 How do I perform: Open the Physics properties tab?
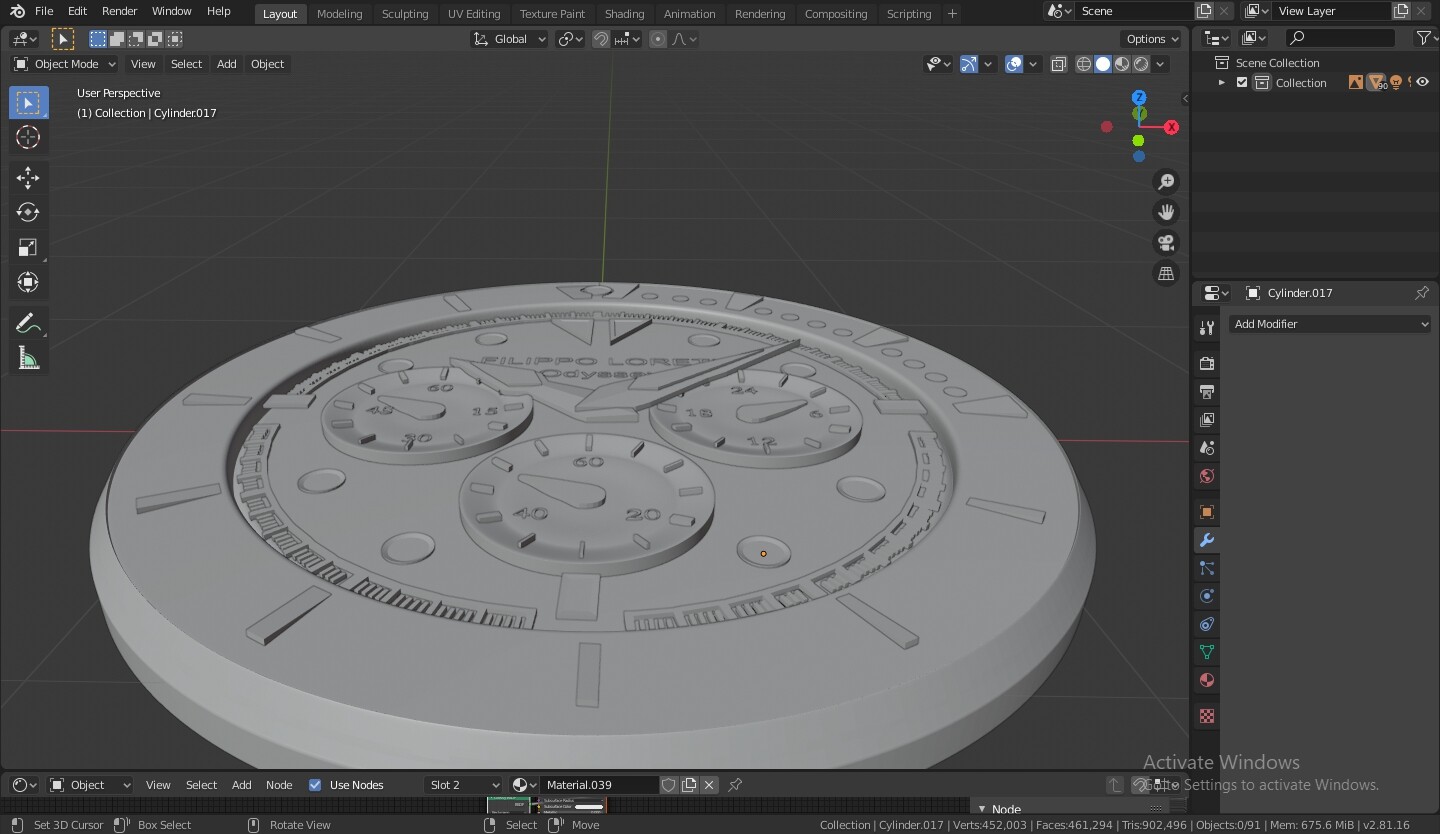1207,596
